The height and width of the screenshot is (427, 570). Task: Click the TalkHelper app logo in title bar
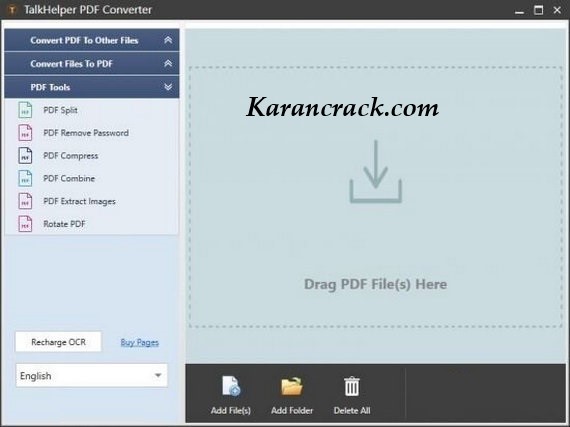point(12,10)
